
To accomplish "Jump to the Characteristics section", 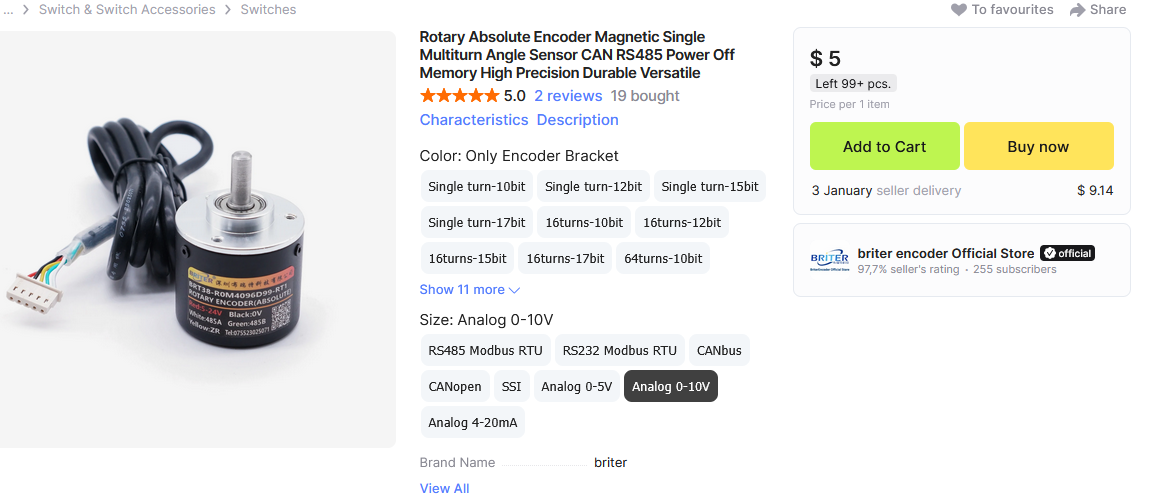I will [474, 120].
